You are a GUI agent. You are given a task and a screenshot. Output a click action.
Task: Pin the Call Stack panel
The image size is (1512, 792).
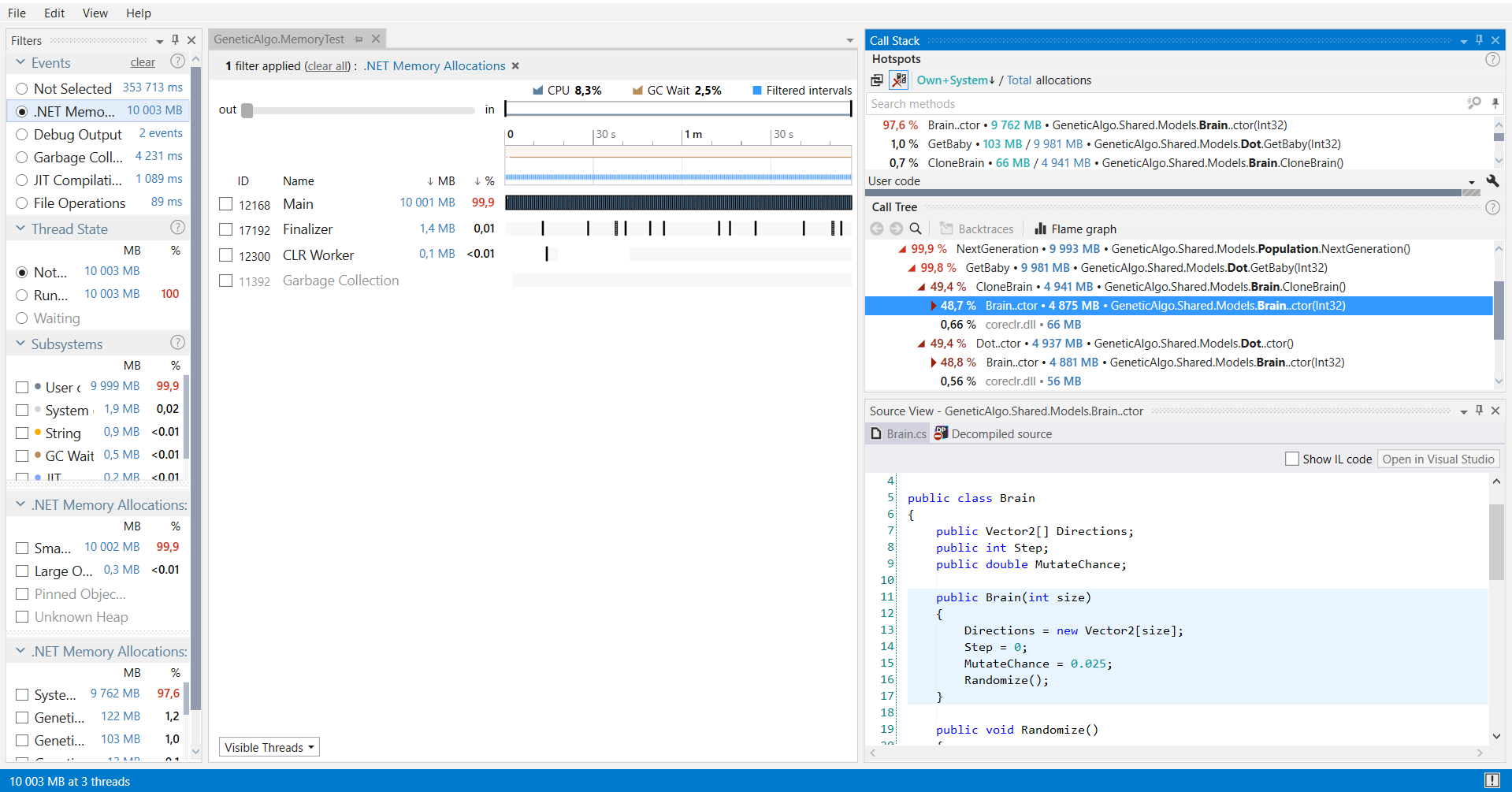(1479, 39)
